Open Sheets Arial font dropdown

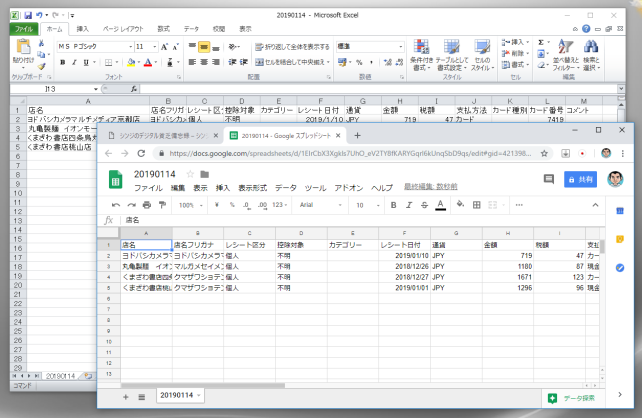pyautogui.click(x=320, y=205)
